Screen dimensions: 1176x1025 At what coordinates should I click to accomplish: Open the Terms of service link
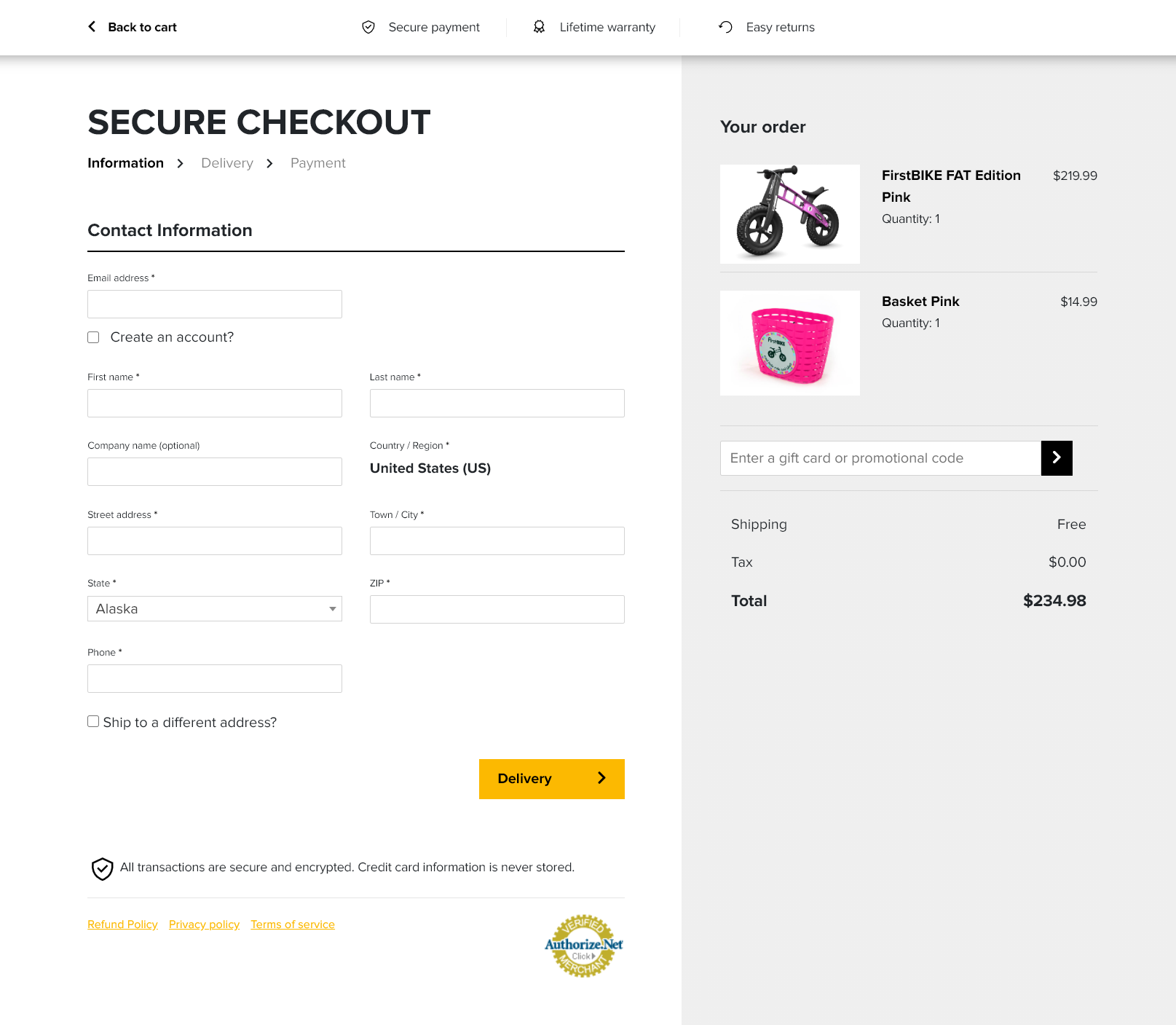293,924
